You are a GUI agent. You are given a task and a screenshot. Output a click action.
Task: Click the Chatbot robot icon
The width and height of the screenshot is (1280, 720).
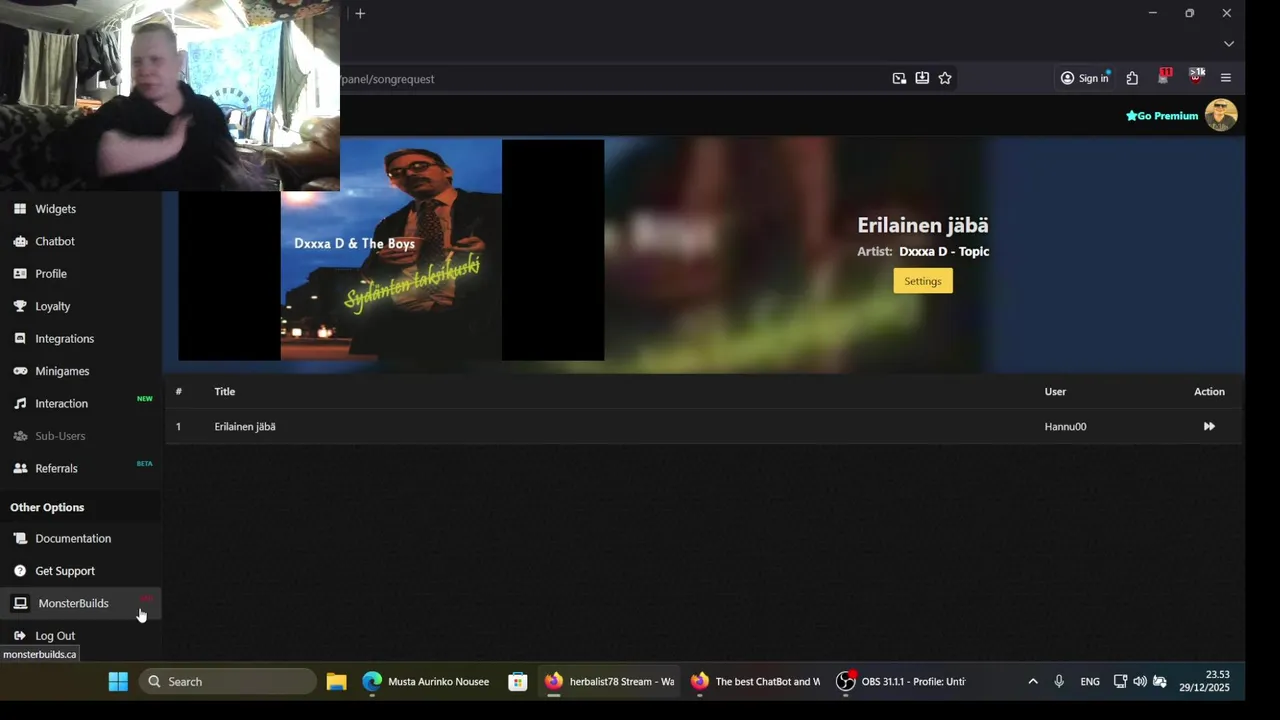click(20, 241)
